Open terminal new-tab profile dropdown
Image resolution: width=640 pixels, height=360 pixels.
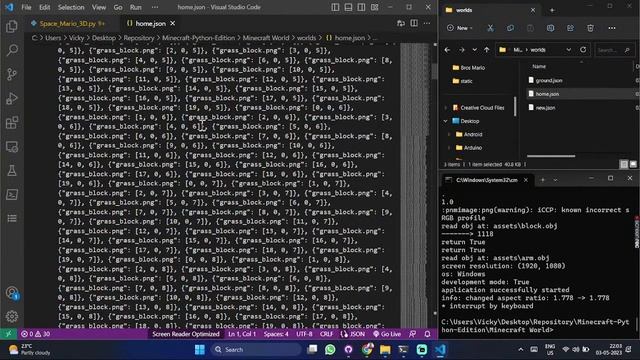click(x=555, y=180)
